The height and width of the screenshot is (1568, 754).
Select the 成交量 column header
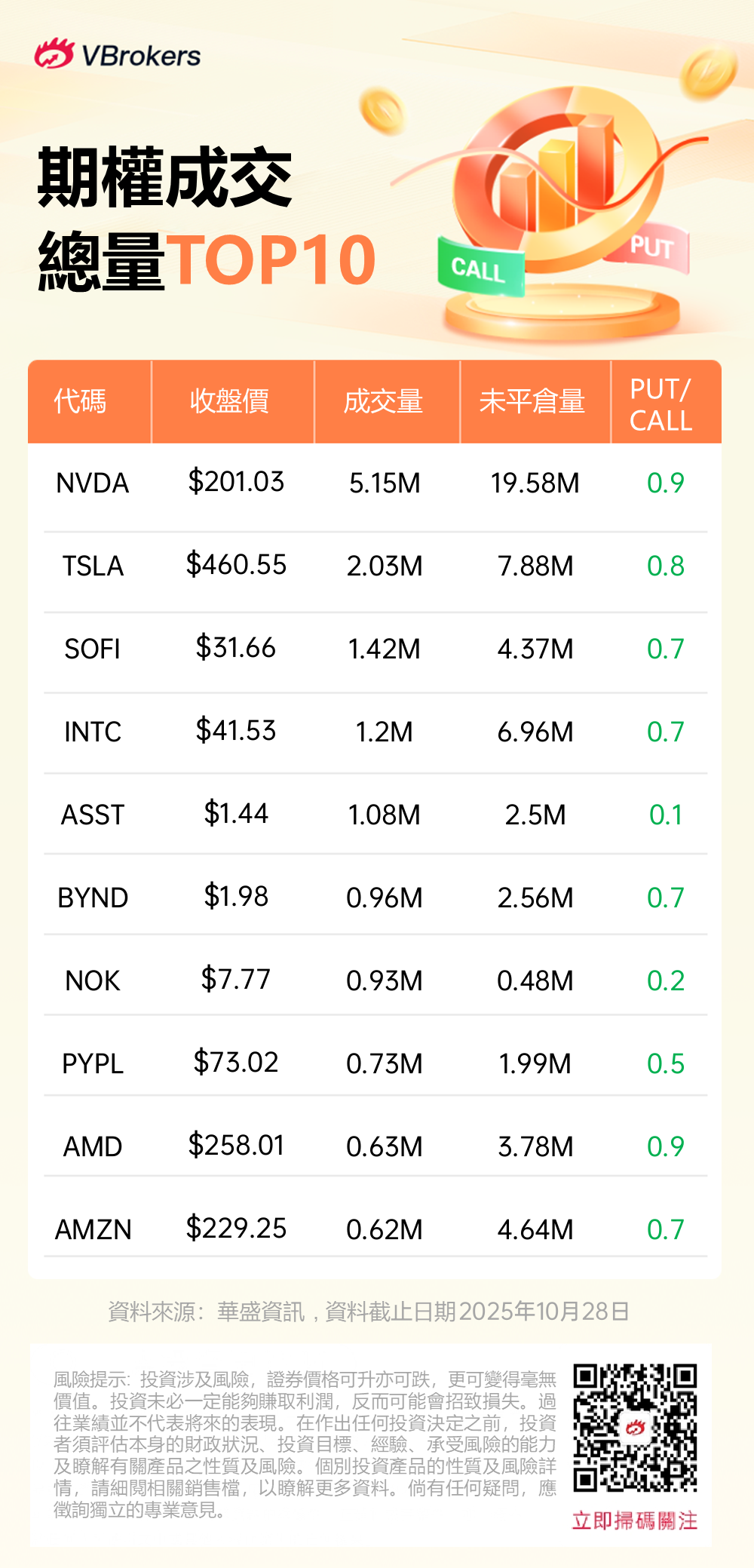click(383, 401)
